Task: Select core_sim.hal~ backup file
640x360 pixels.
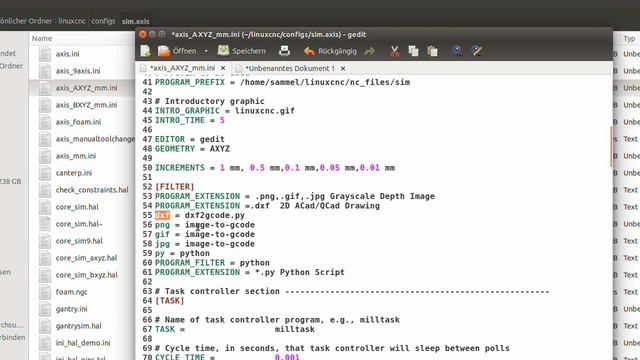Action: point(79,224)
